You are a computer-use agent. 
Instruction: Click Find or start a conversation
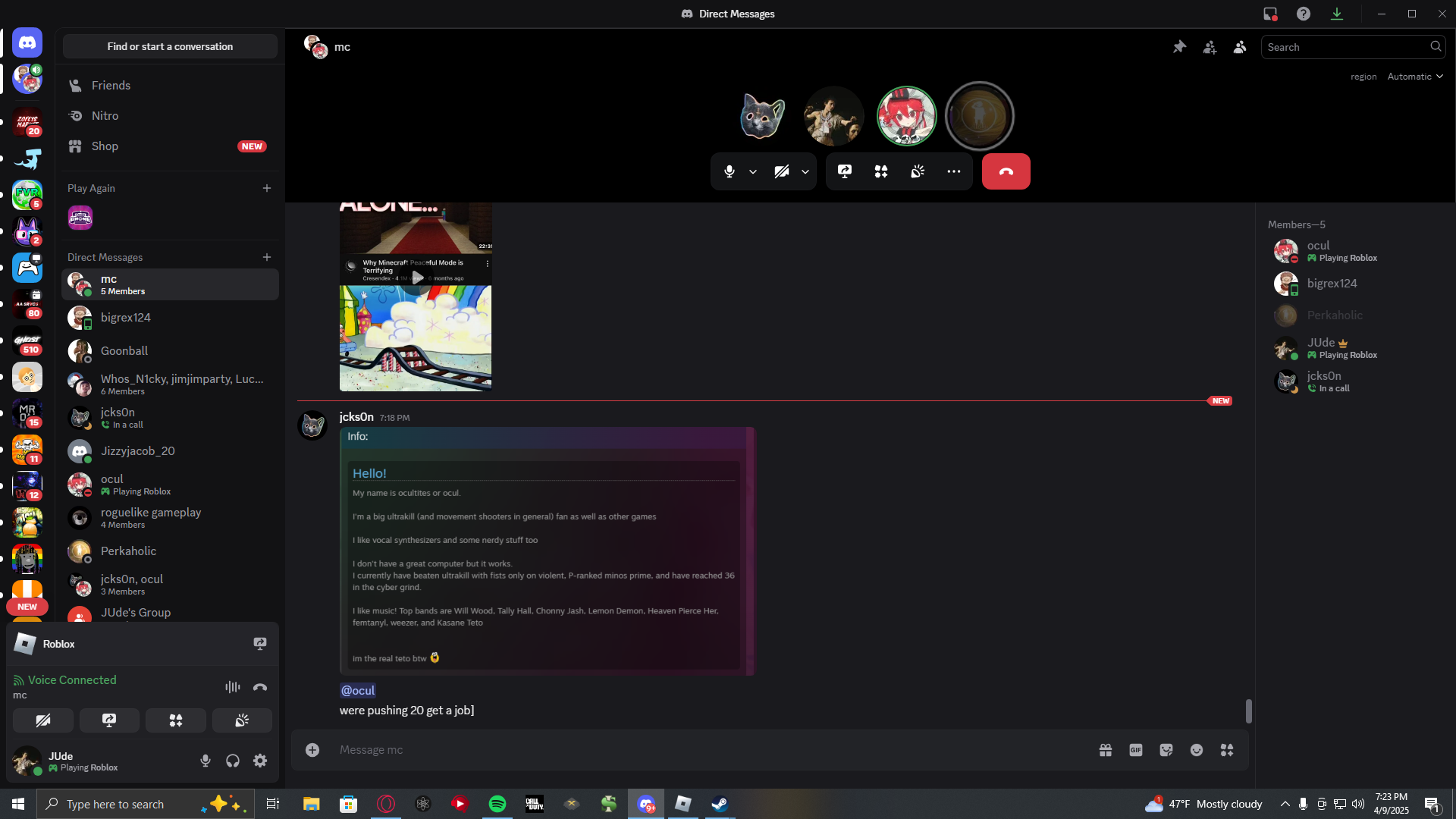tap(170, 46)
